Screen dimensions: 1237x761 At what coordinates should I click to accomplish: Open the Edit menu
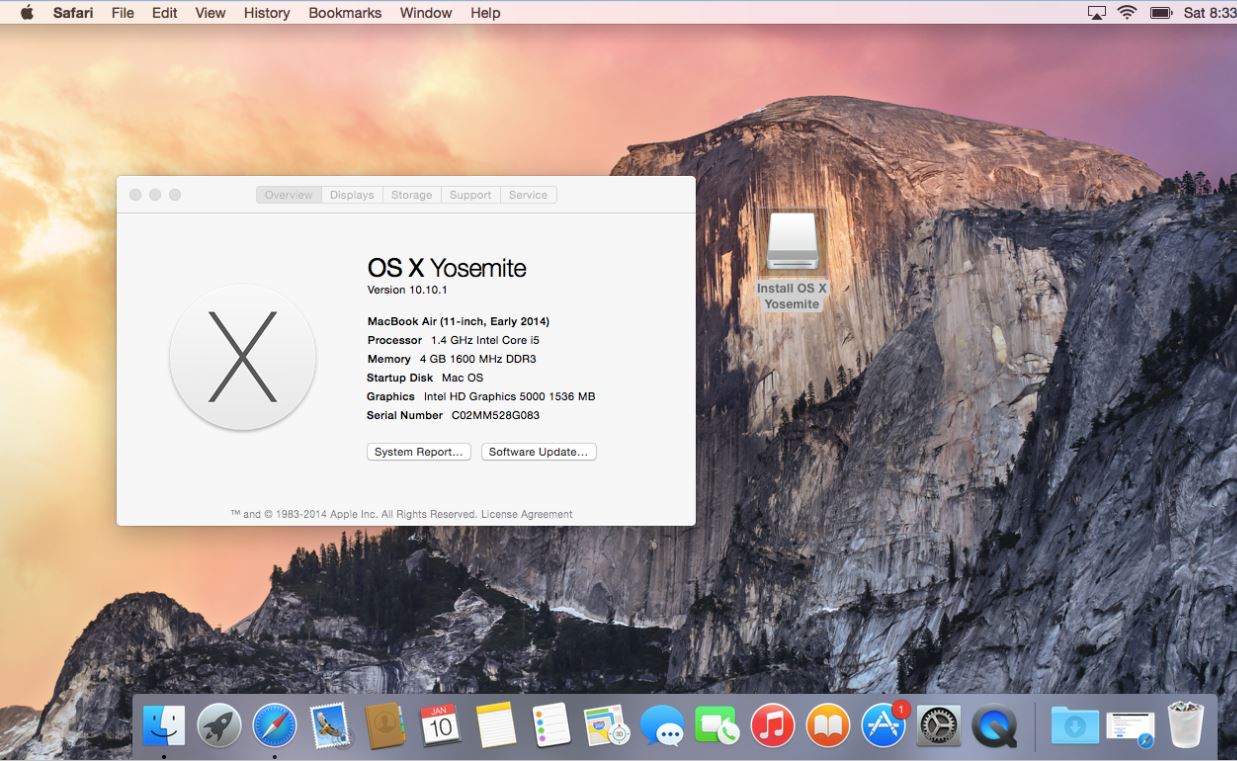[x=165, y=13]
